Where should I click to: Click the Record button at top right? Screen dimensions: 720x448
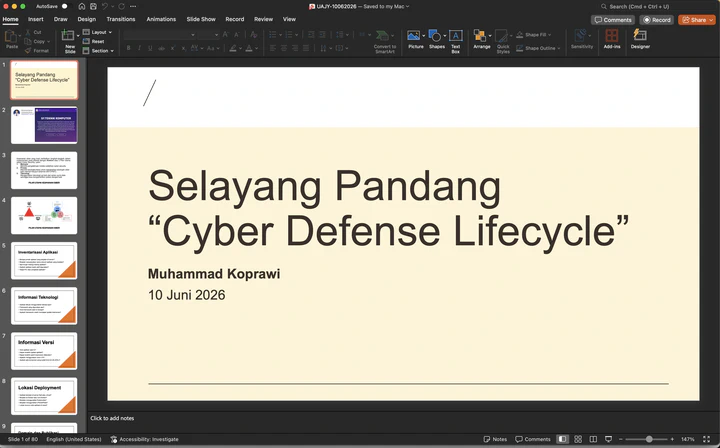point(657,20)
